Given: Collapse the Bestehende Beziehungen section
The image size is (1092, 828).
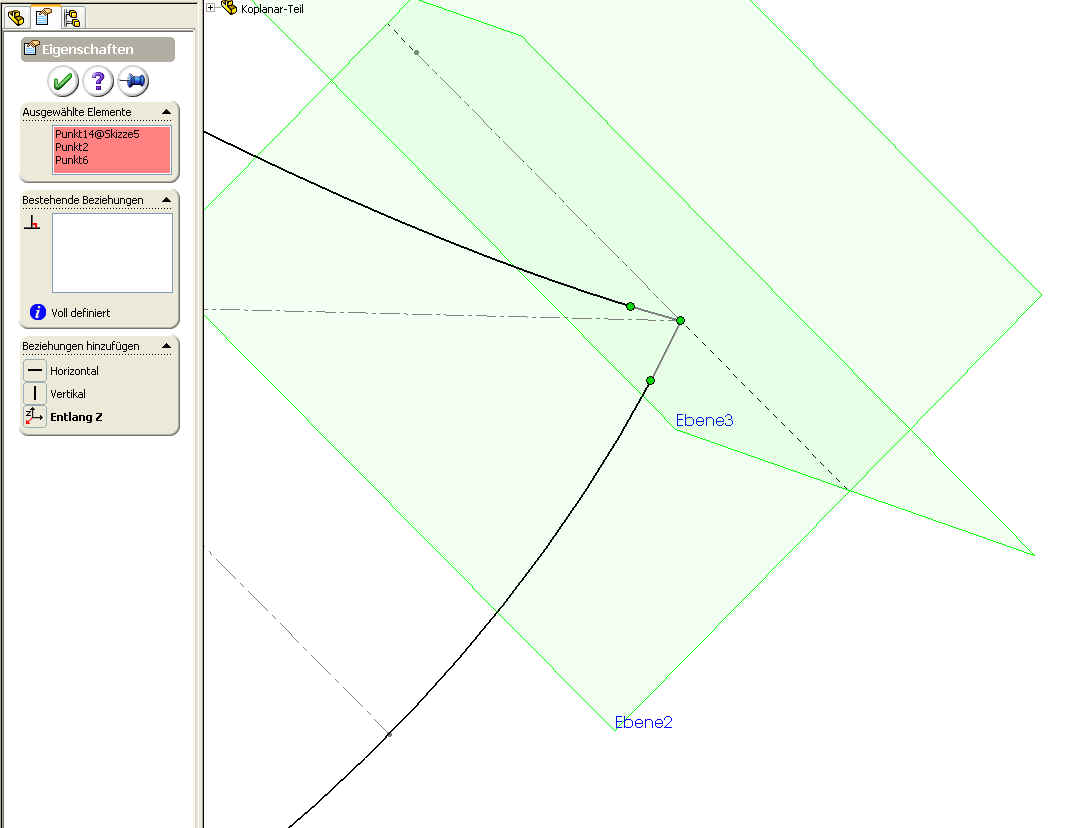Looking at the screenshot, I should (166, 200).
